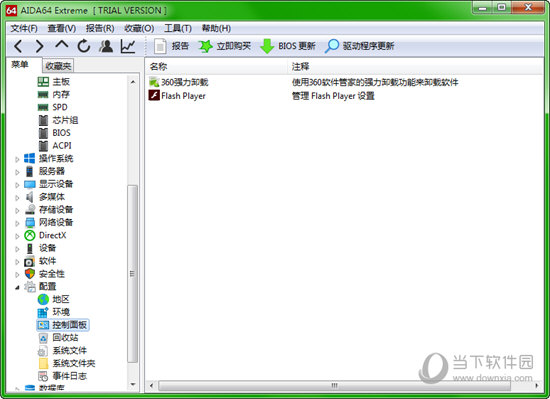Select the 内存 memory icon in tree

43,95
